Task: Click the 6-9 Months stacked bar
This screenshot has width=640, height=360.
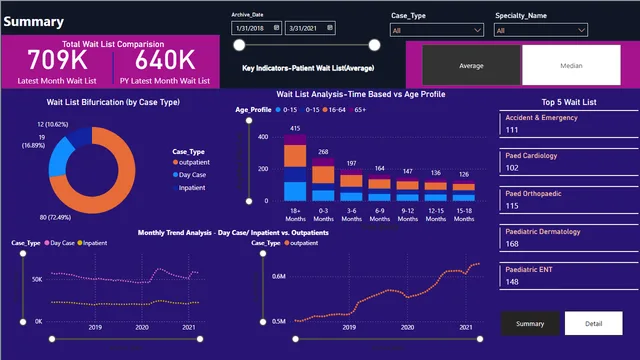Action: tap(380, 188)
